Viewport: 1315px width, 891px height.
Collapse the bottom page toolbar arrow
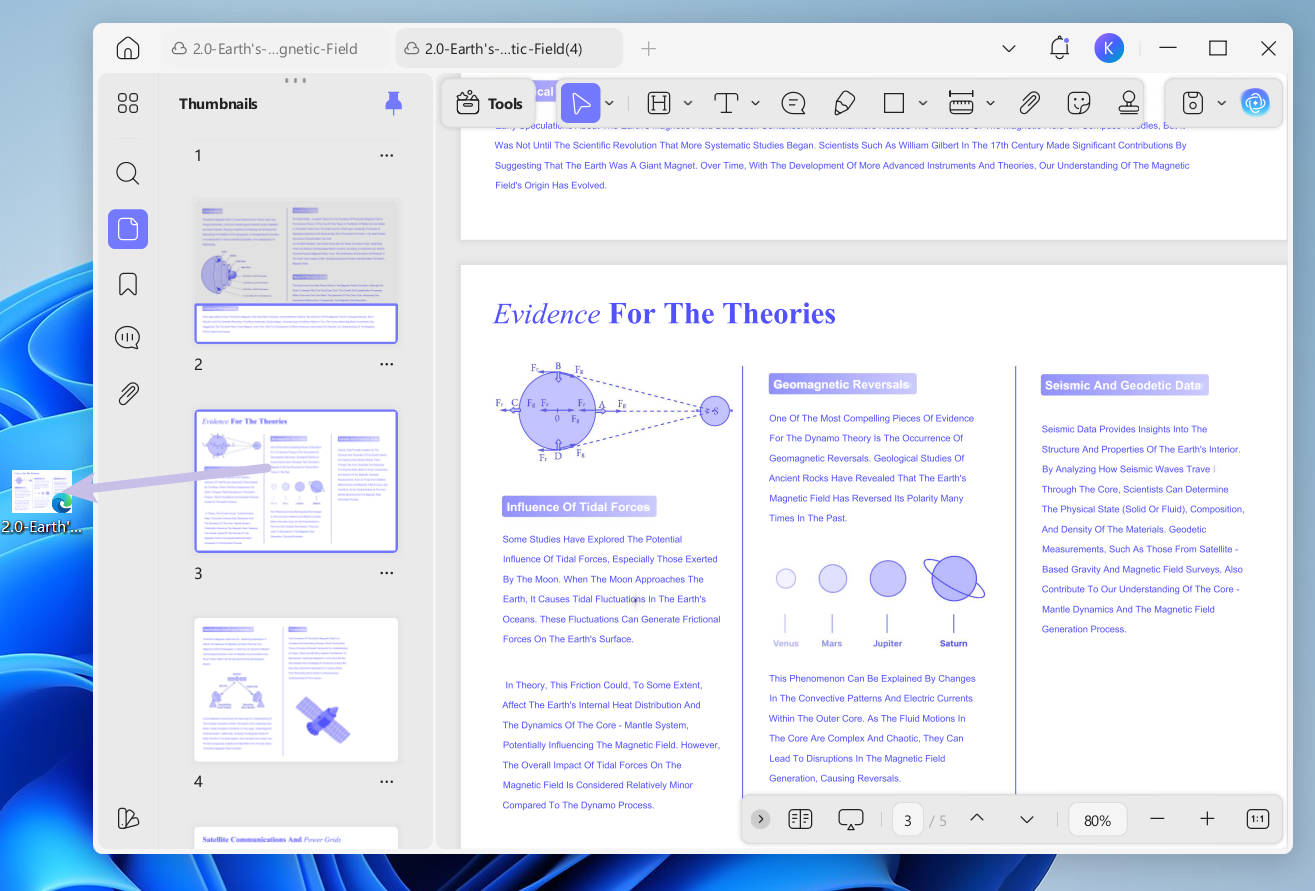click(761, 819)
